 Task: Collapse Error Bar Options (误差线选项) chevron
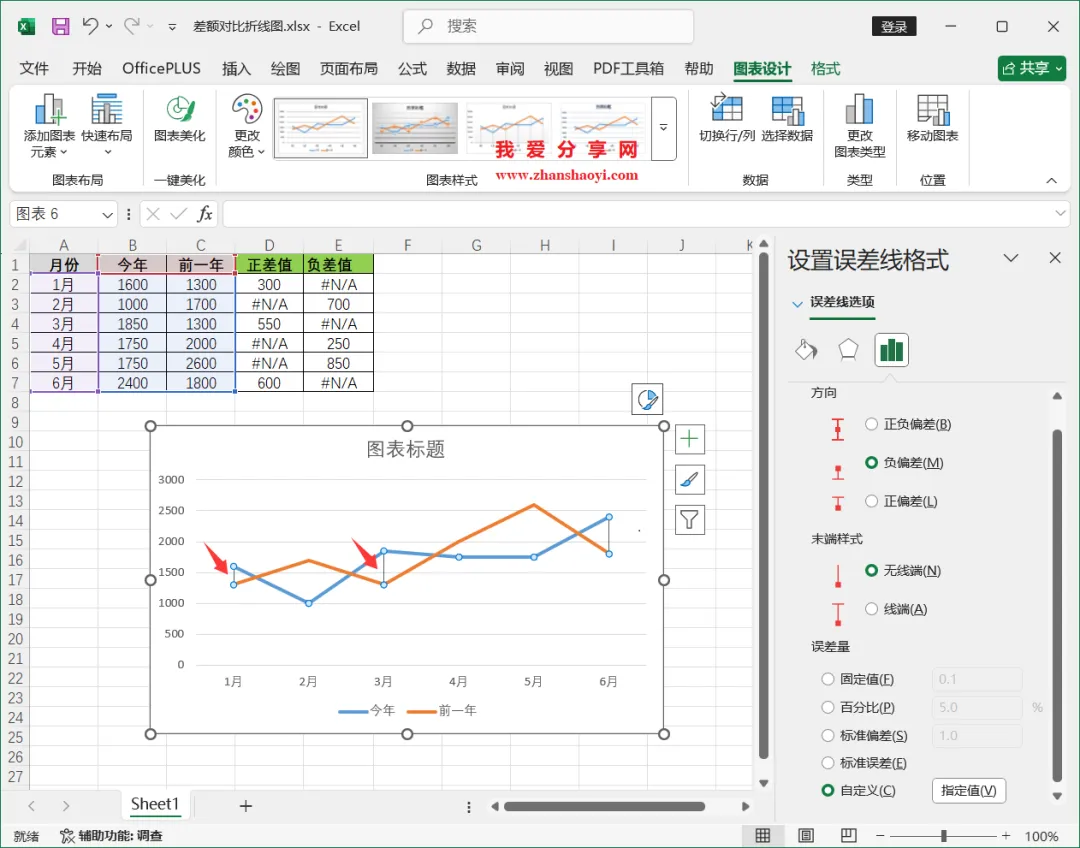(798, 304)
